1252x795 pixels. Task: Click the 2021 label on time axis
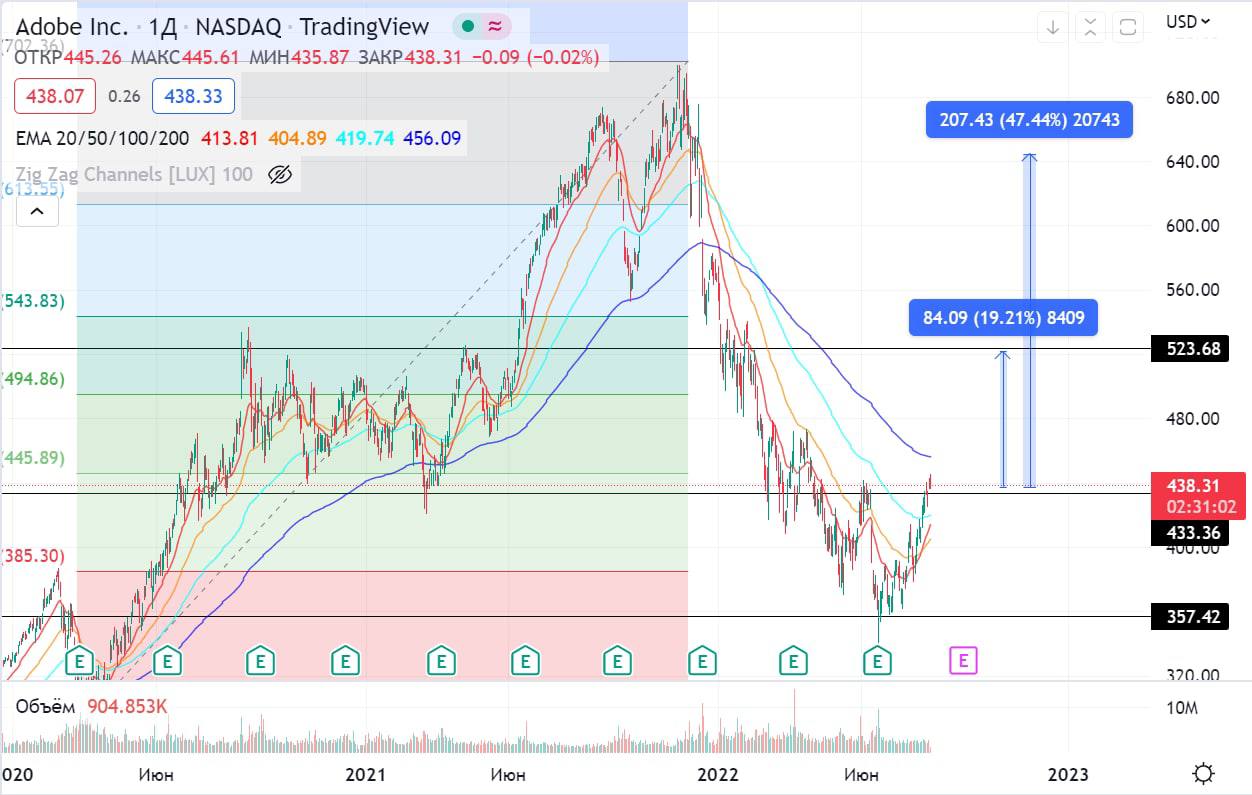[x=365, y=774]
